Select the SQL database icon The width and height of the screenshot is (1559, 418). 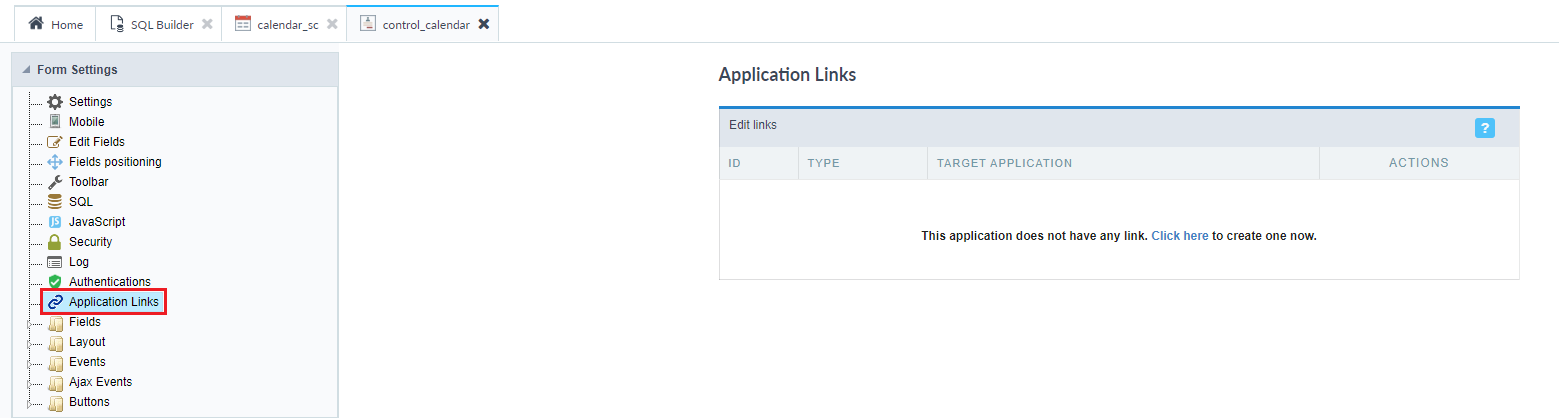(x=55, y=202)
